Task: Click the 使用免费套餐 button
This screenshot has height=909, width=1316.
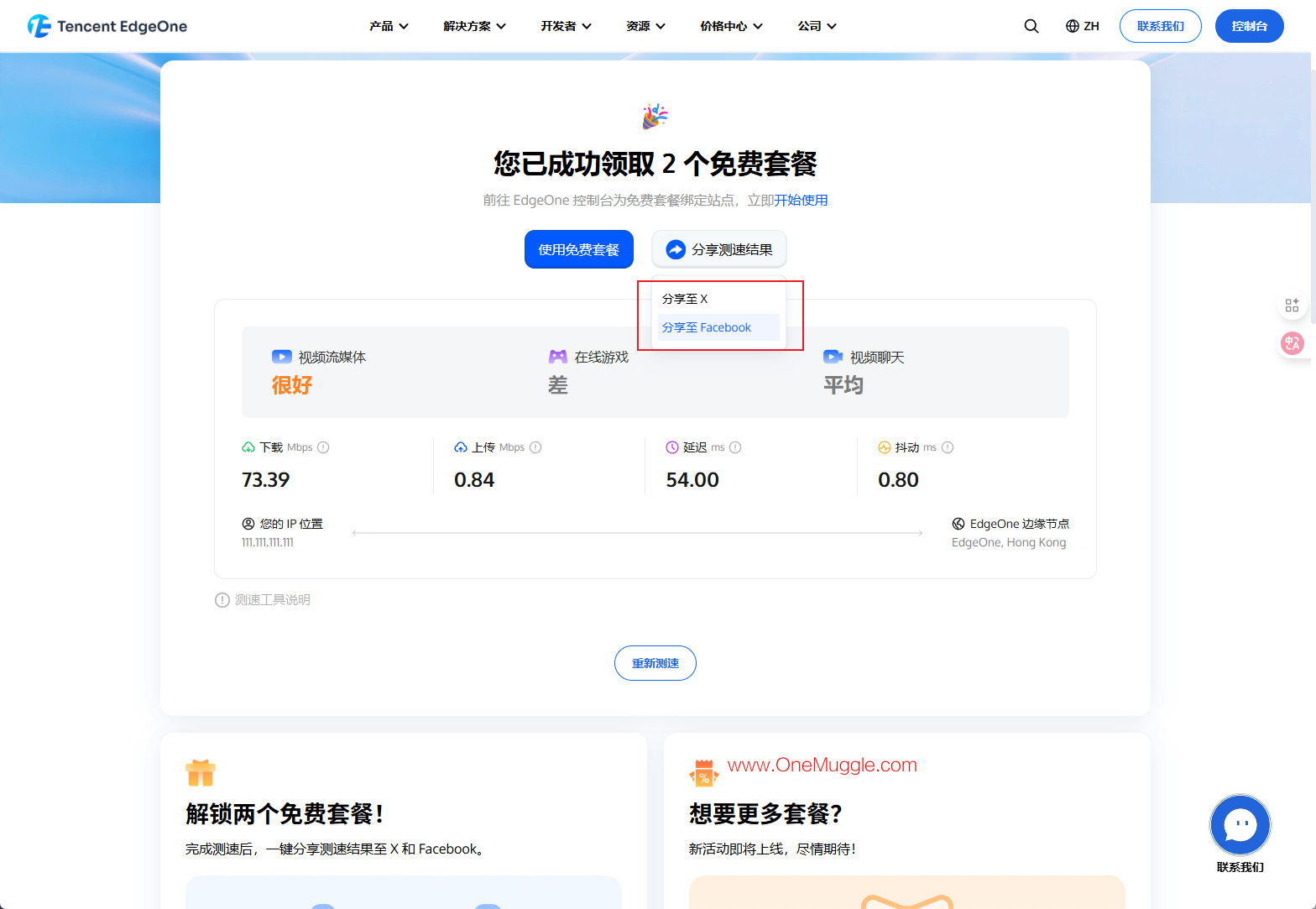Action: click(579, 249)
